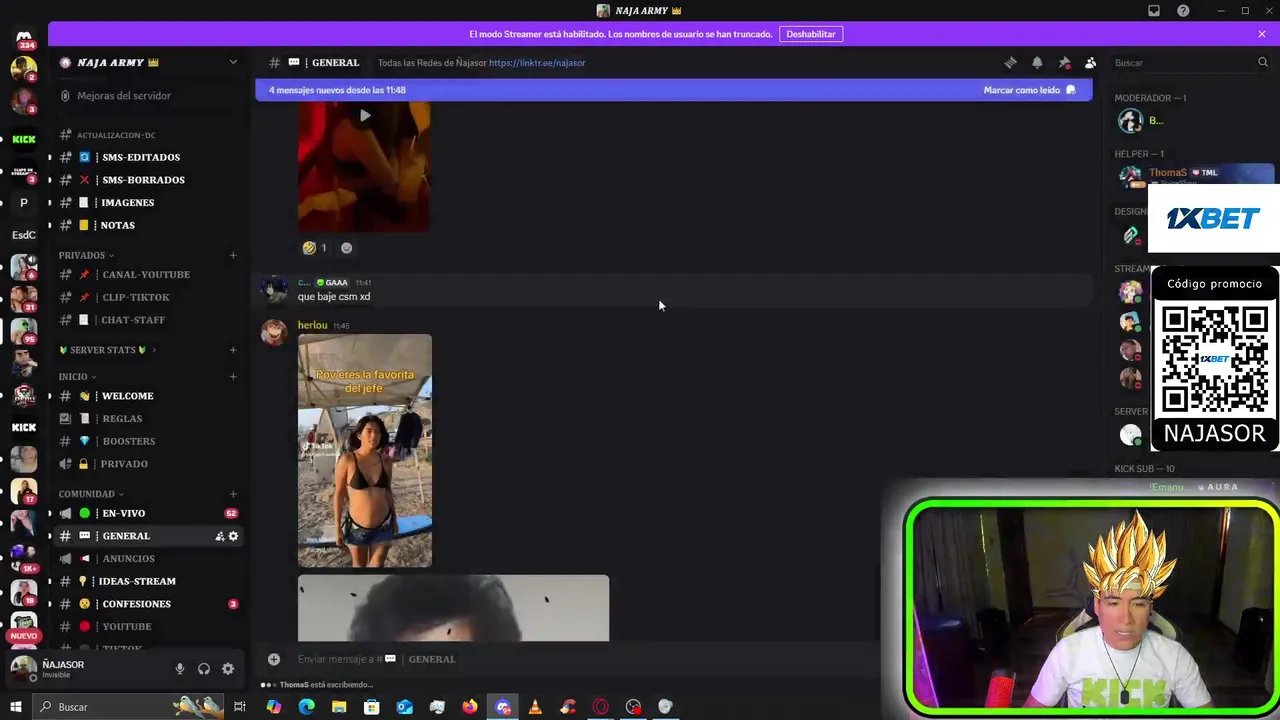The height and width of the screenshot is (720, 1280).
Task: Open YOUTUBE channel
Action: pyautogui.click(x=126, y=627)
